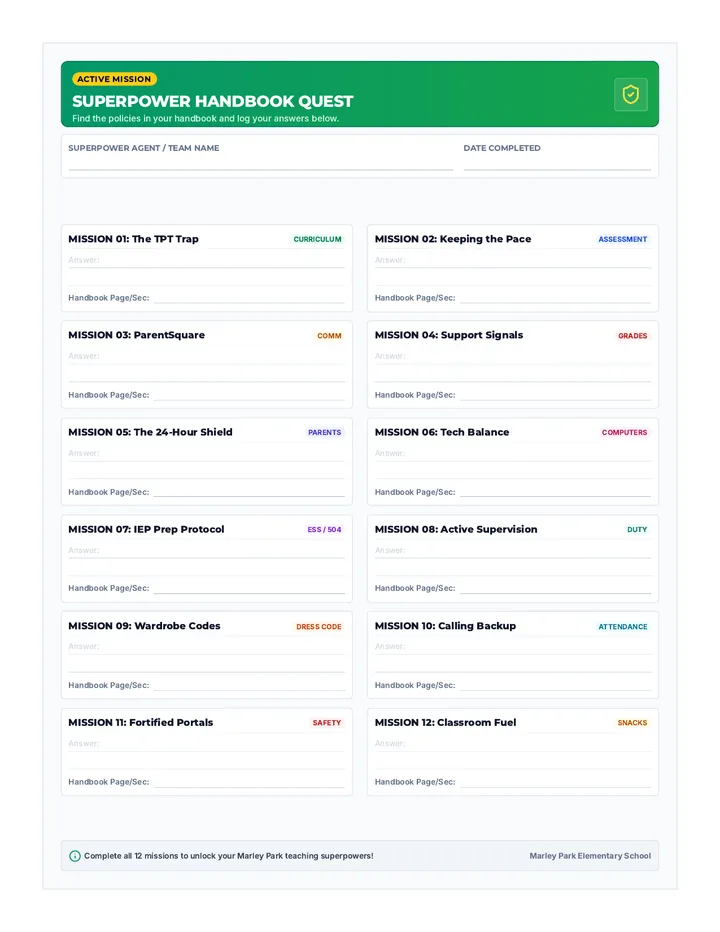Click Mission 03 ParentSquare Handbook Page/Sec field

point(249,395)
